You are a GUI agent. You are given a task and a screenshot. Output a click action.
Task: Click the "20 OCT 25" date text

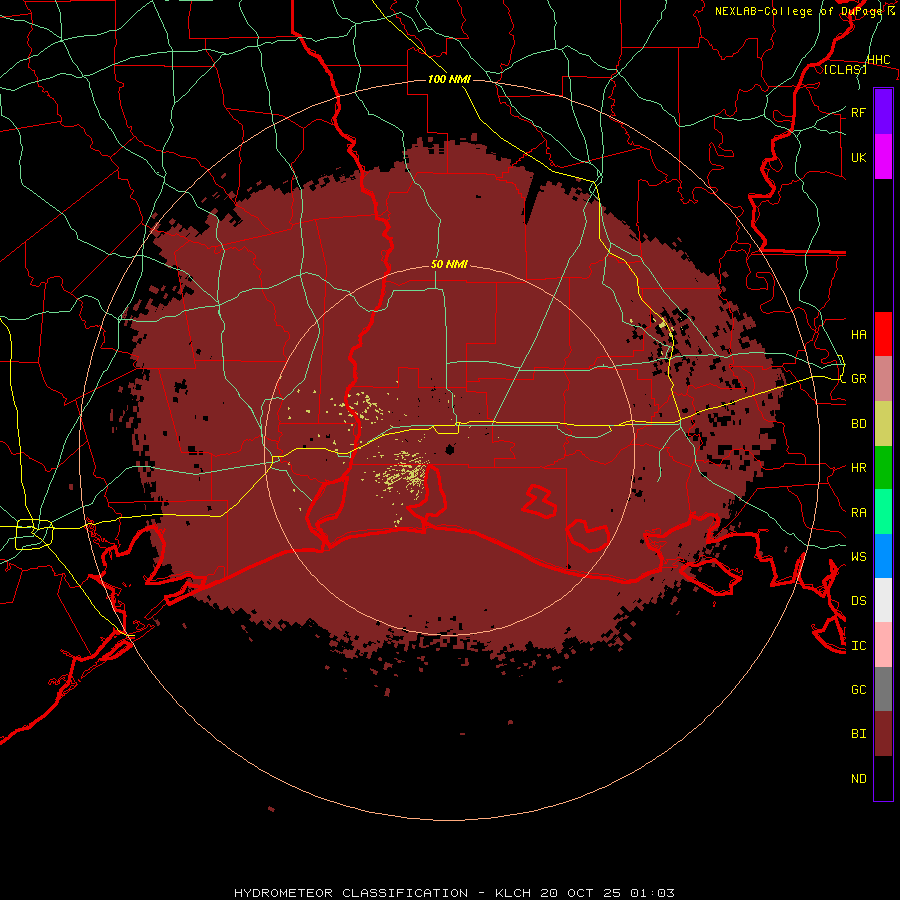pos(580,893)
